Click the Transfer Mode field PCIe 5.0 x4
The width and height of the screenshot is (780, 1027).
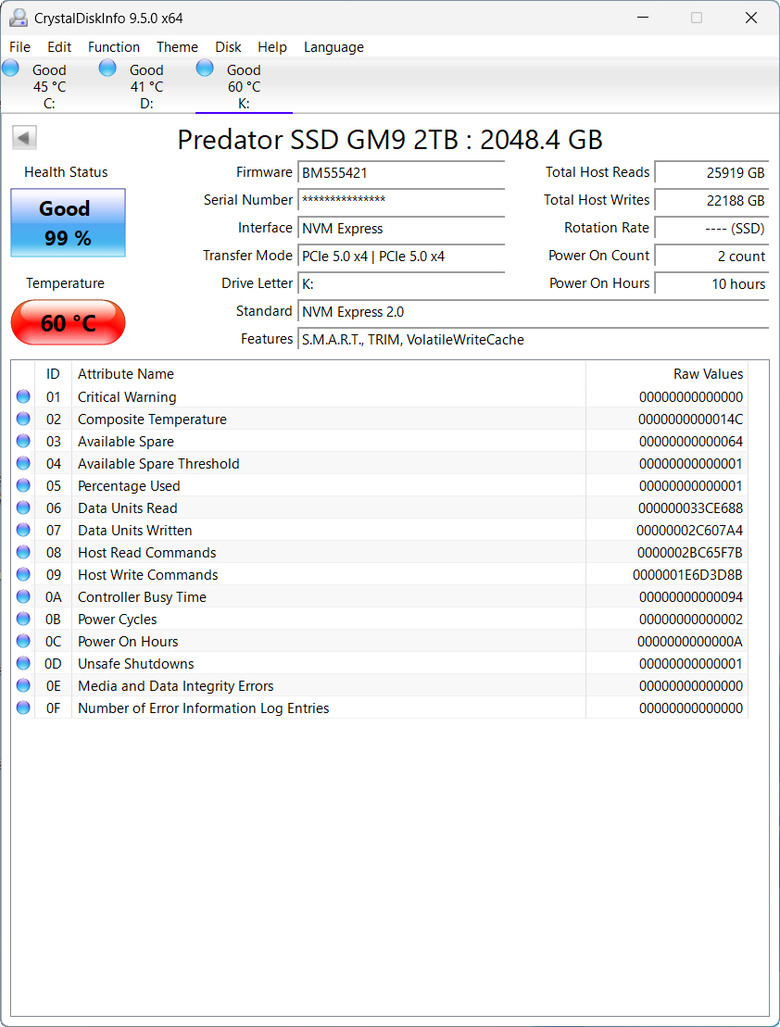pyautogui.click(x=401, y=256)
